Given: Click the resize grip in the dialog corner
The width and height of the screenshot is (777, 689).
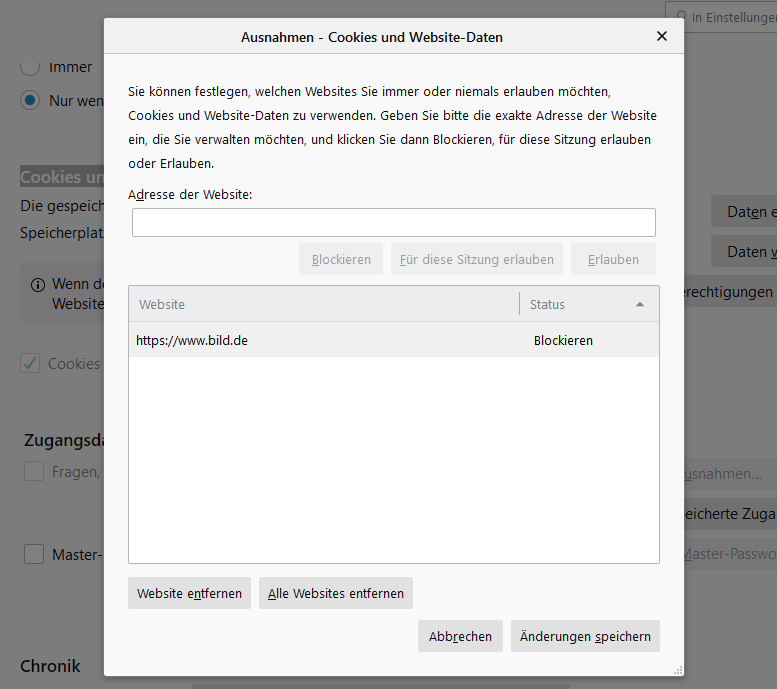Looking at the screenshot, I should 678,670.
